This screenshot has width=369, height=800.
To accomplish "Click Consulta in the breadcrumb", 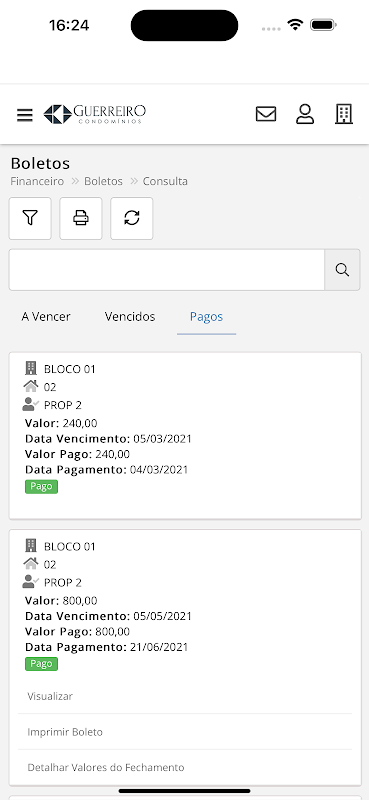I will click(x=165, y=181).
